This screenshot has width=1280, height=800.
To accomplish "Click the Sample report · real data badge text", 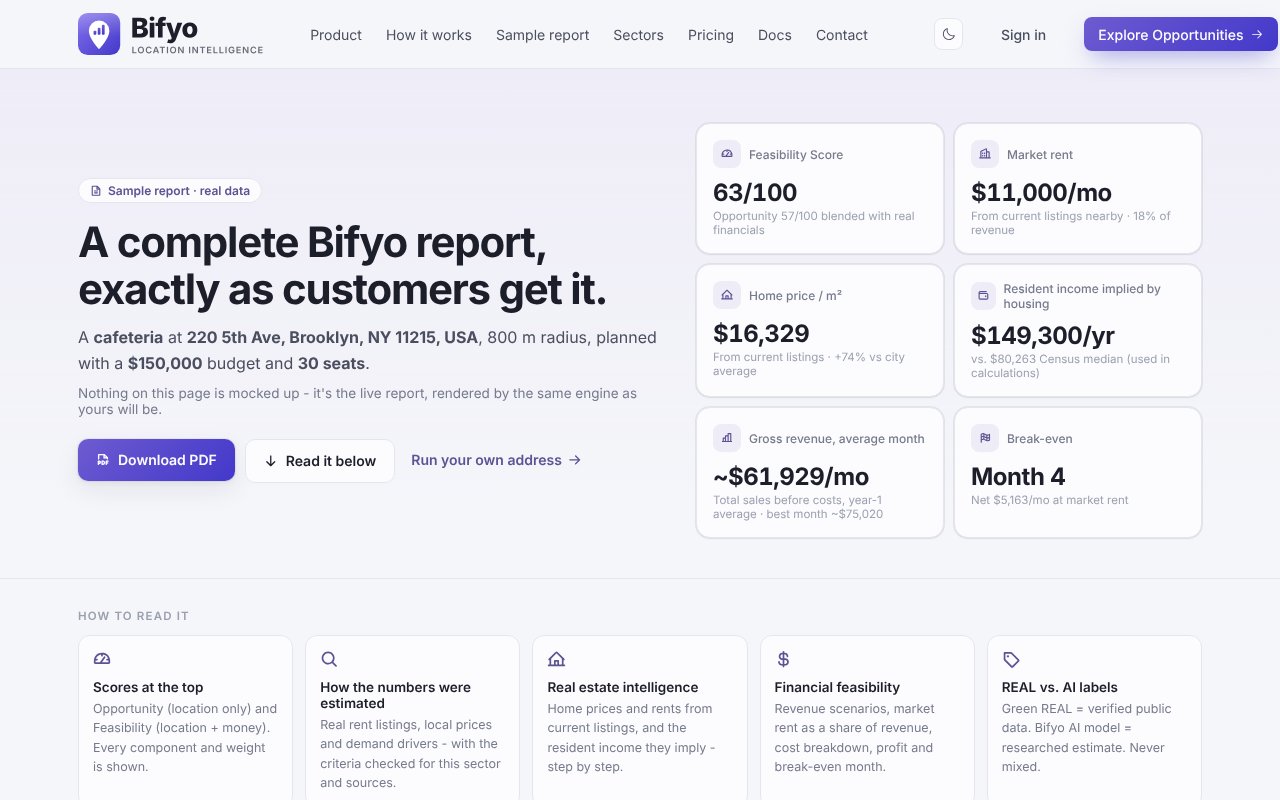I will [179, 191].
